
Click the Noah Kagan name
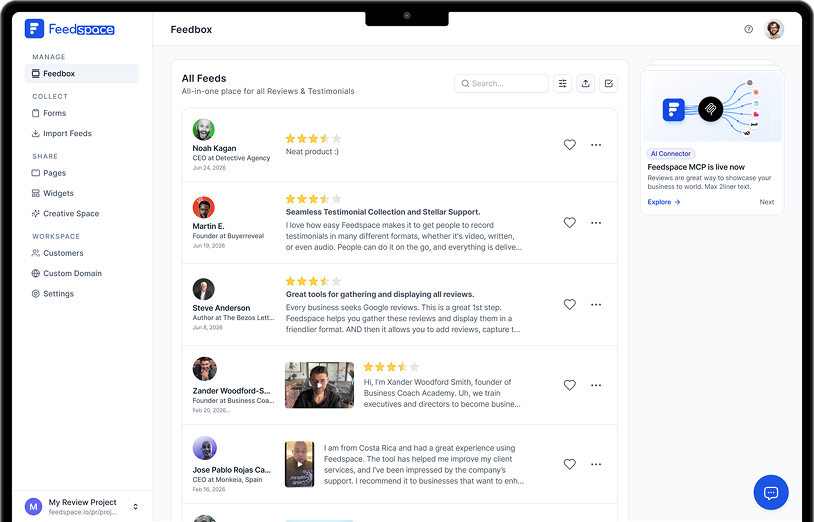point(214,148)
